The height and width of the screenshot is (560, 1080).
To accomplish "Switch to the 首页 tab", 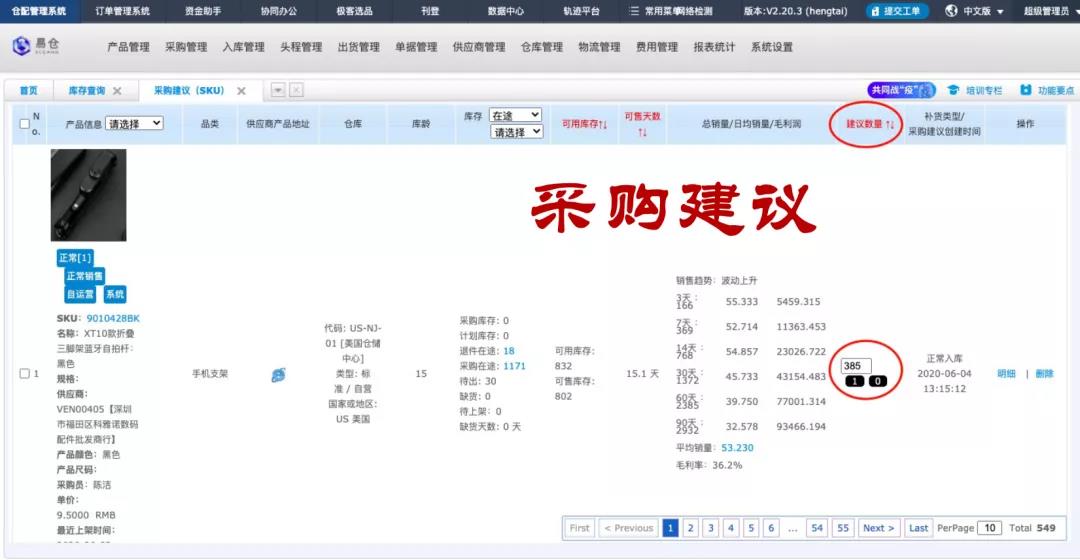I will point(29,91).
